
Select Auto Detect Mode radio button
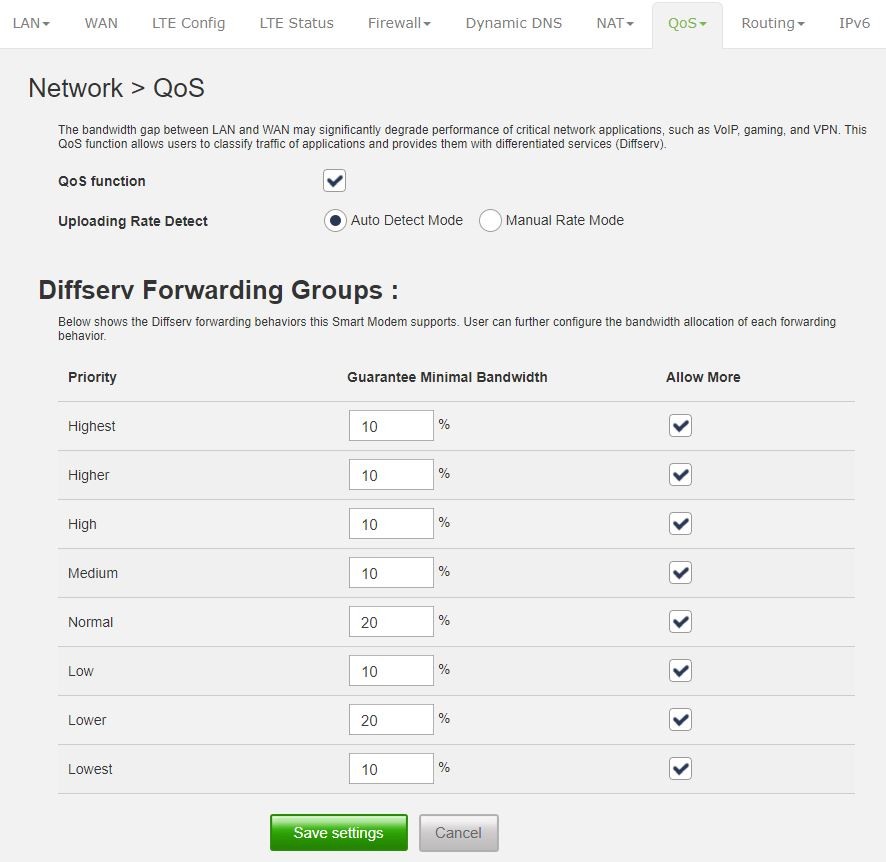point(335,220)
